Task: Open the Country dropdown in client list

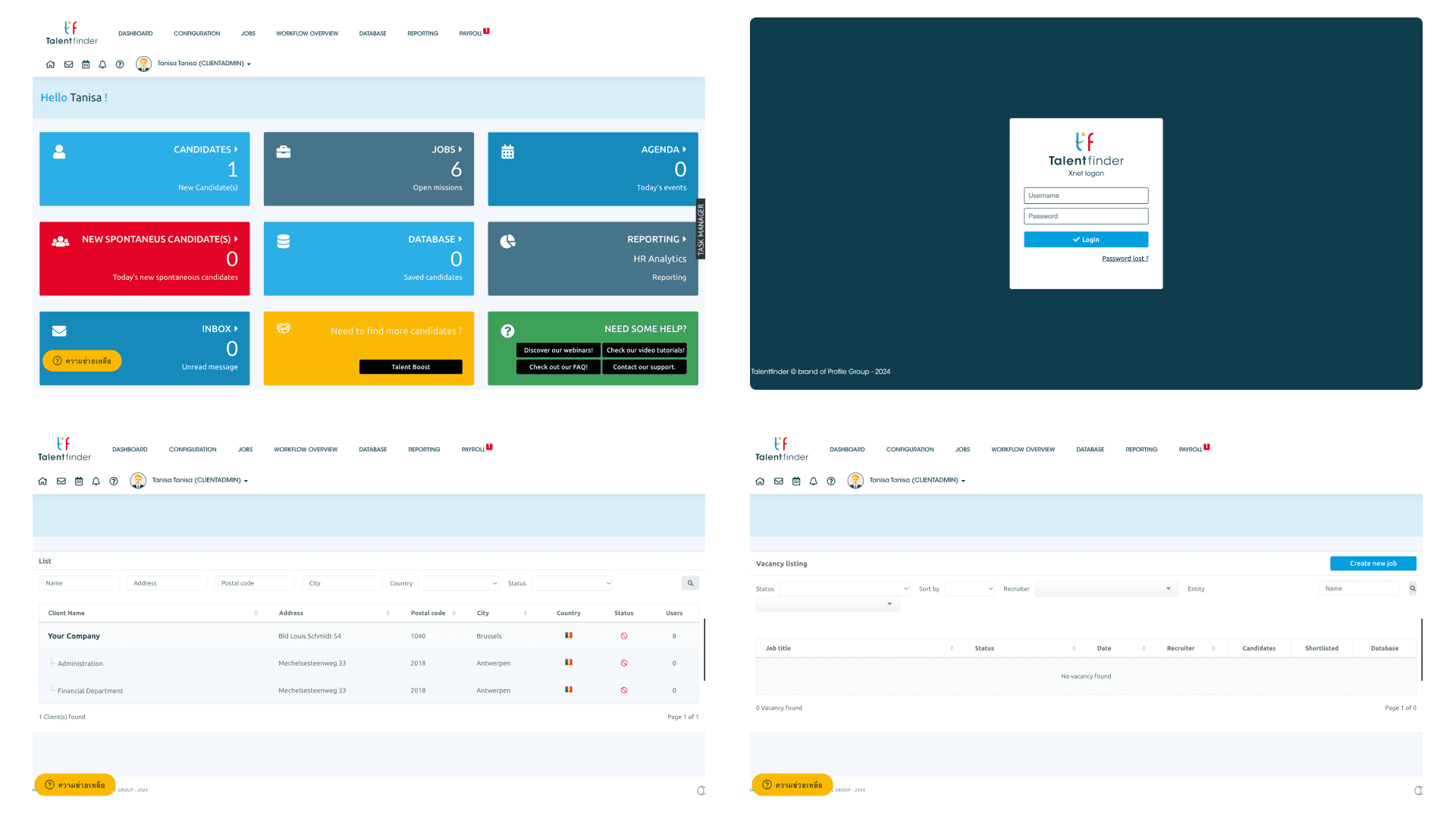Action: (x=459, y=583)
